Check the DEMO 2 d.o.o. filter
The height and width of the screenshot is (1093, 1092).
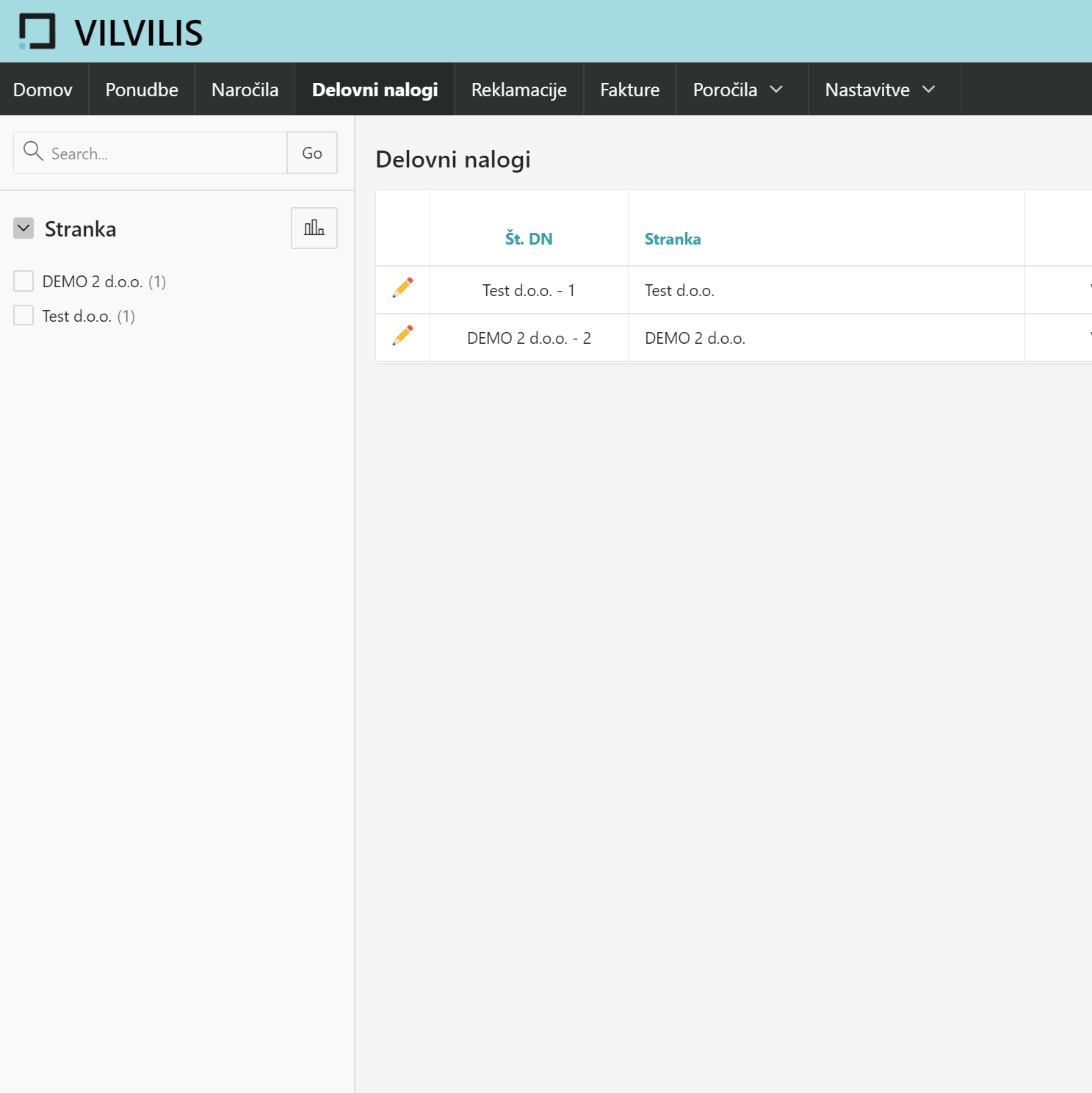point(23,281)
